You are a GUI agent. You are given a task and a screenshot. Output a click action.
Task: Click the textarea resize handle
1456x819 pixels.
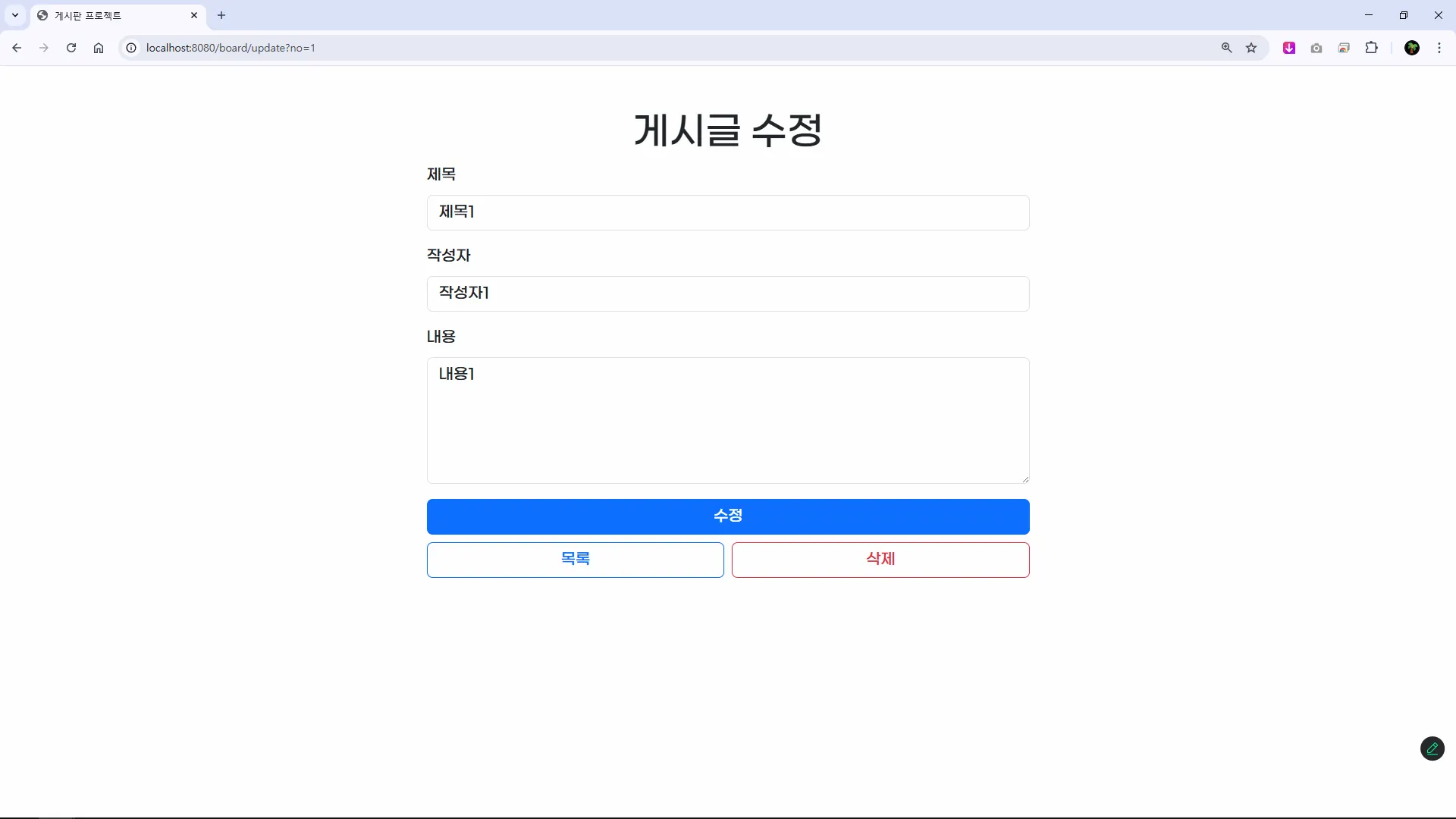pos(1025,479)
